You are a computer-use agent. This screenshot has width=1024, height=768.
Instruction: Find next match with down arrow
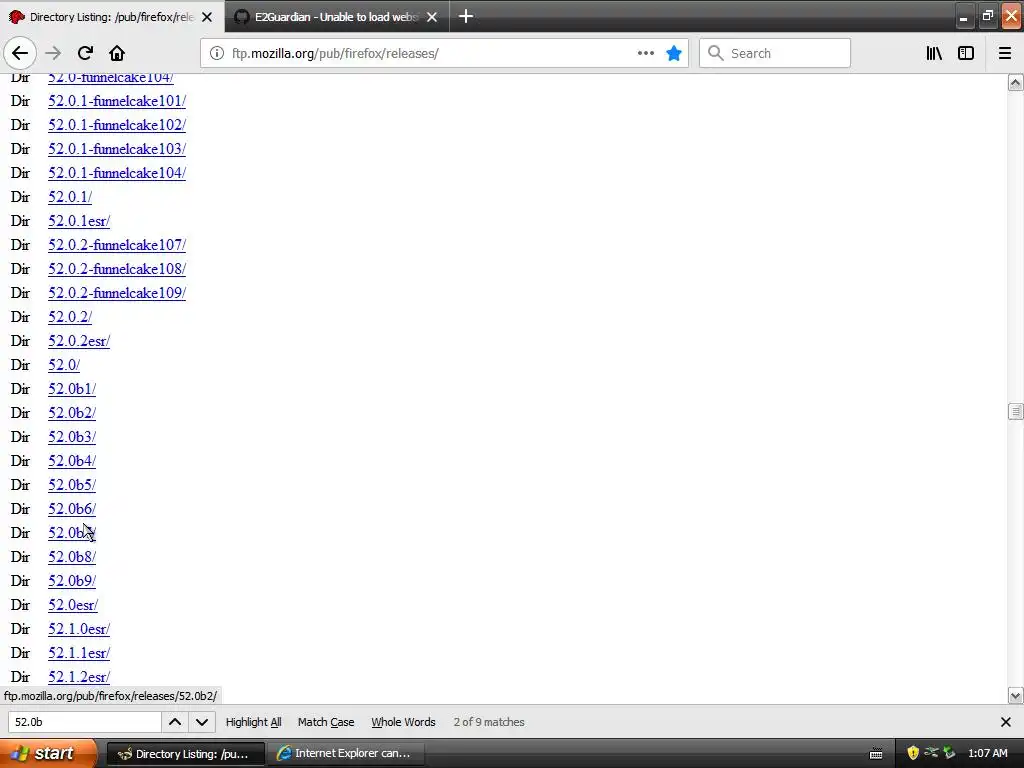tap(202, 722)
